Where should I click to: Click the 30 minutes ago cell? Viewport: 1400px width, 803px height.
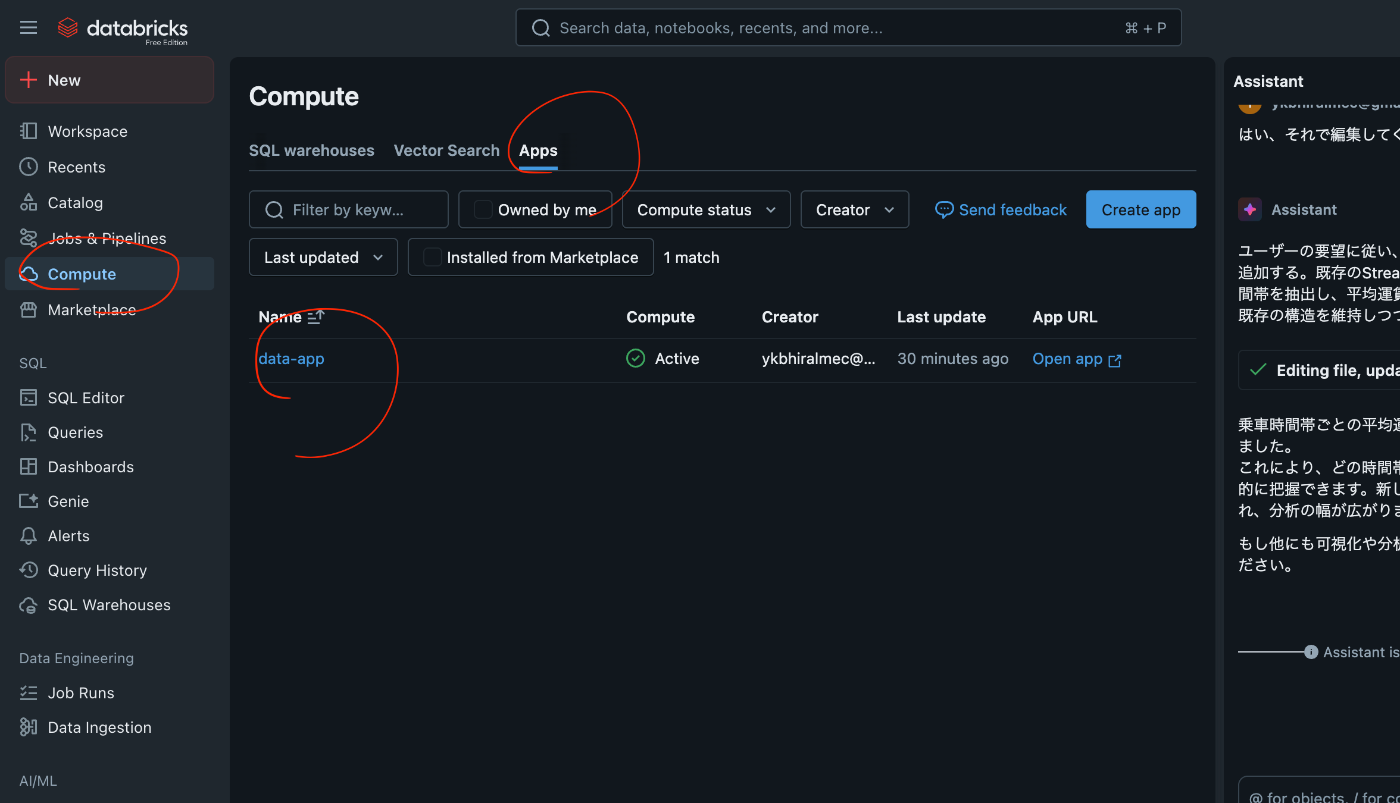953,359
